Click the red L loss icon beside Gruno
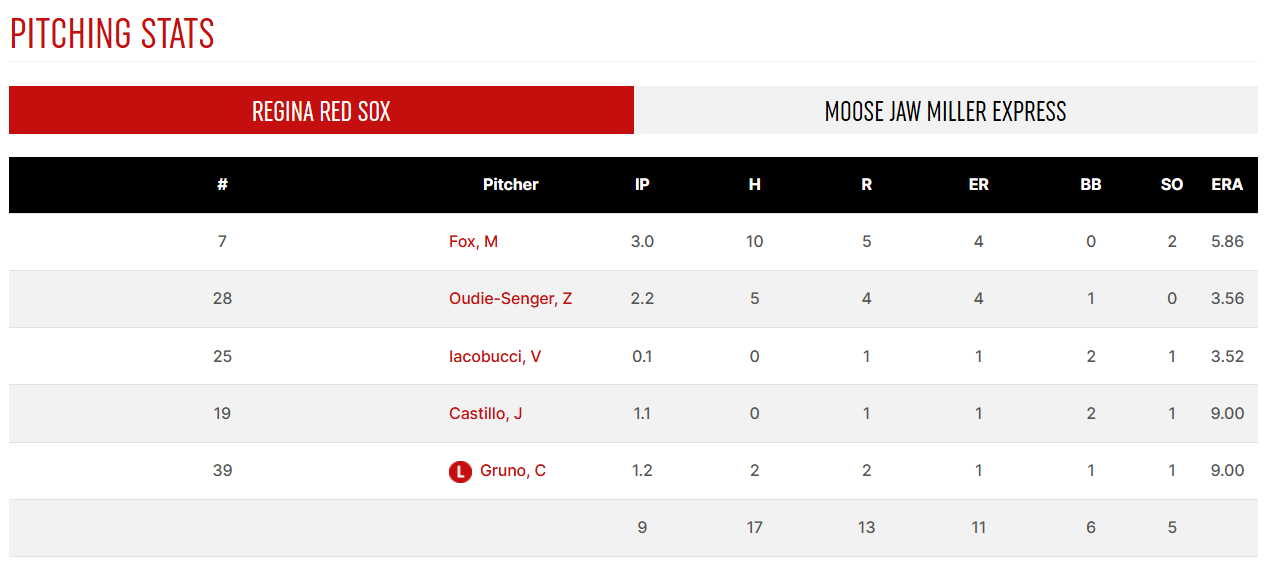Screen dimensions: 1270x563 [460, 472]
